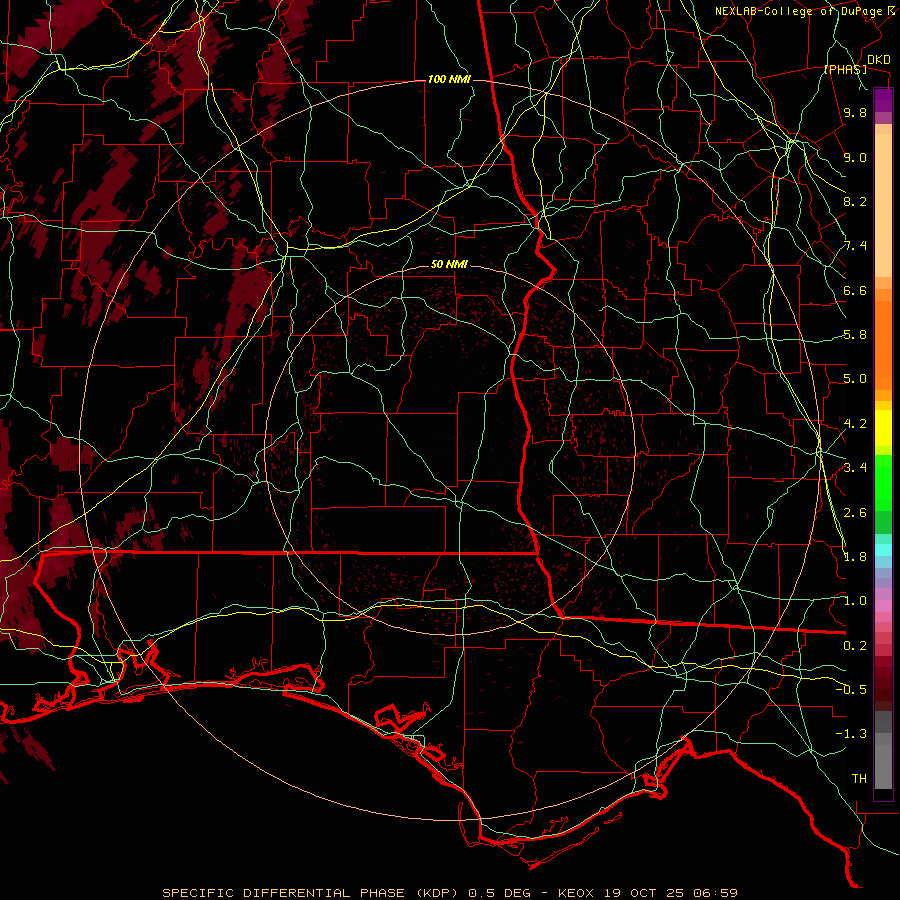Pick the purple segment atop the color bar

click(883, 100)
